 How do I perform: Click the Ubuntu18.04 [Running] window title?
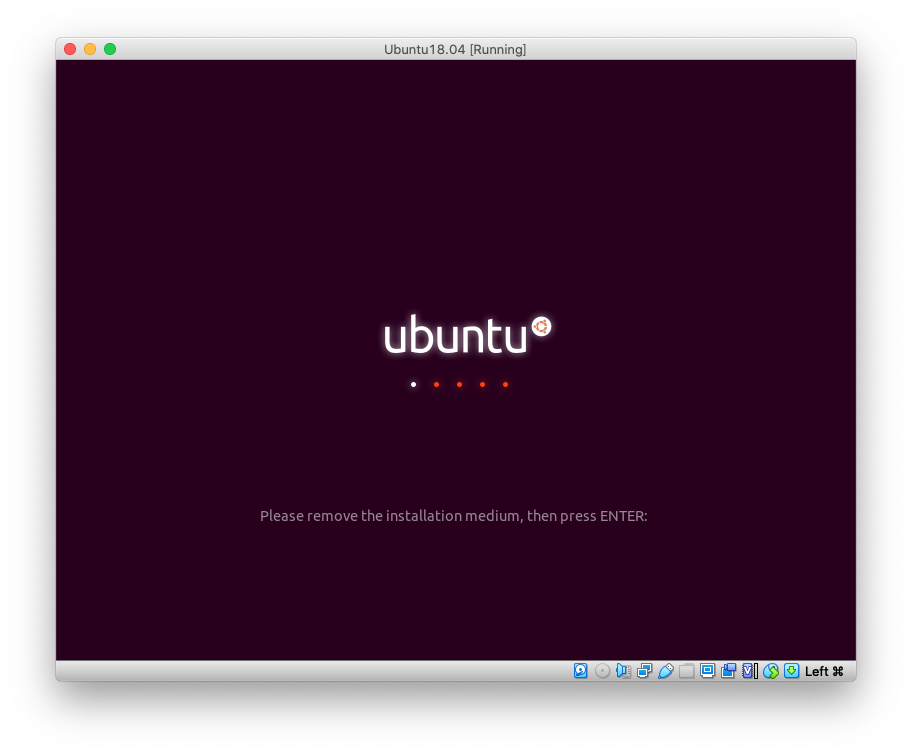coord(455,49)
